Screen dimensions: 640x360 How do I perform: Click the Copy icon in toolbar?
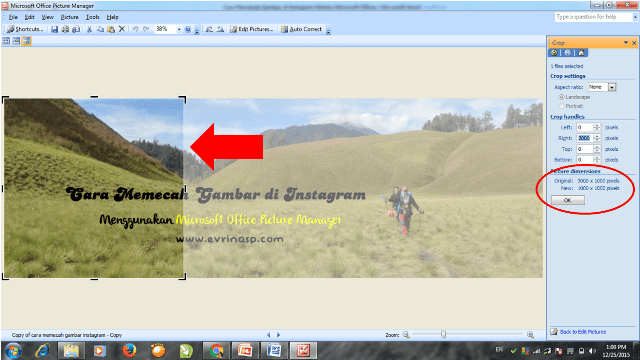click(100, 29)
